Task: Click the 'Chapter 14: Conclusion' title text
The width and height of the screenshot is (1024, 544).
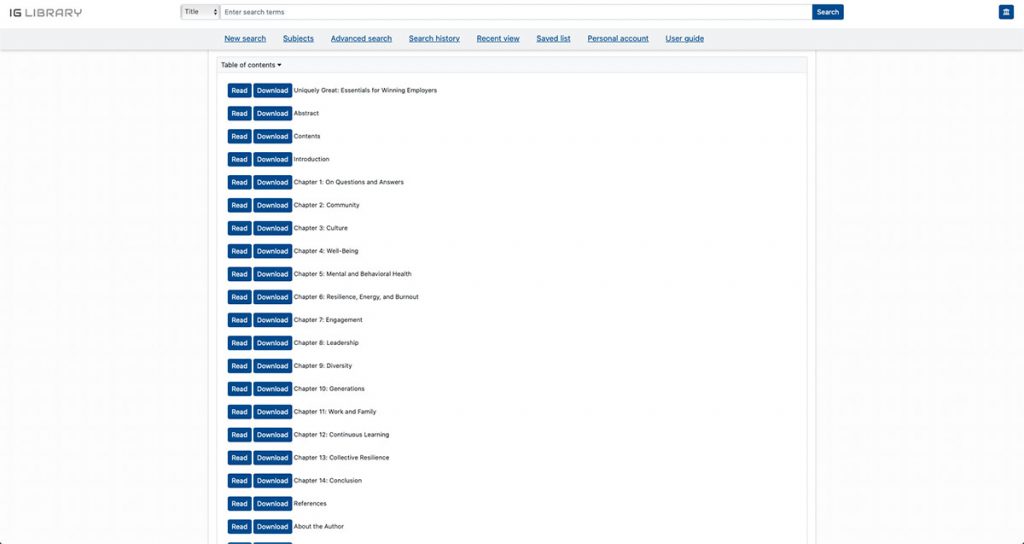Action: (328, 481)
